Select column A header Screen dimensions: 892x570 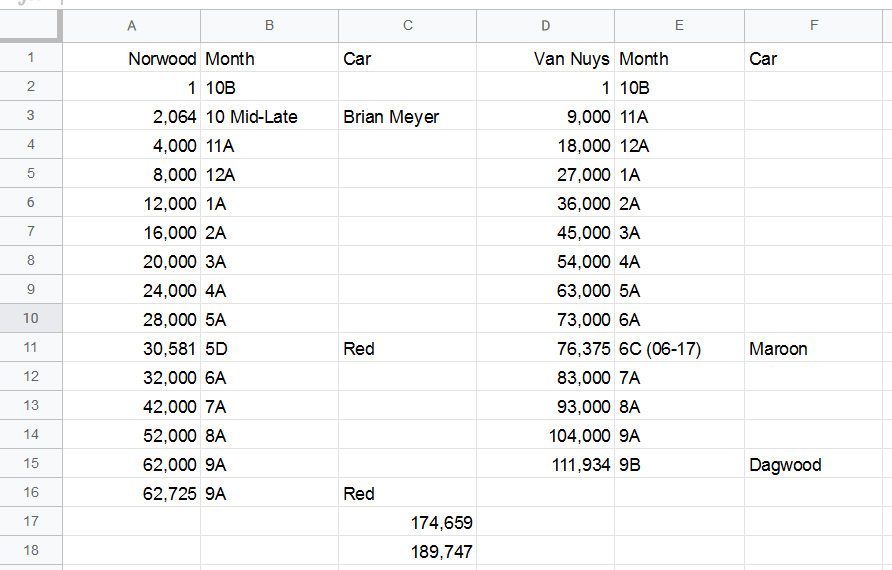(132, 26)
